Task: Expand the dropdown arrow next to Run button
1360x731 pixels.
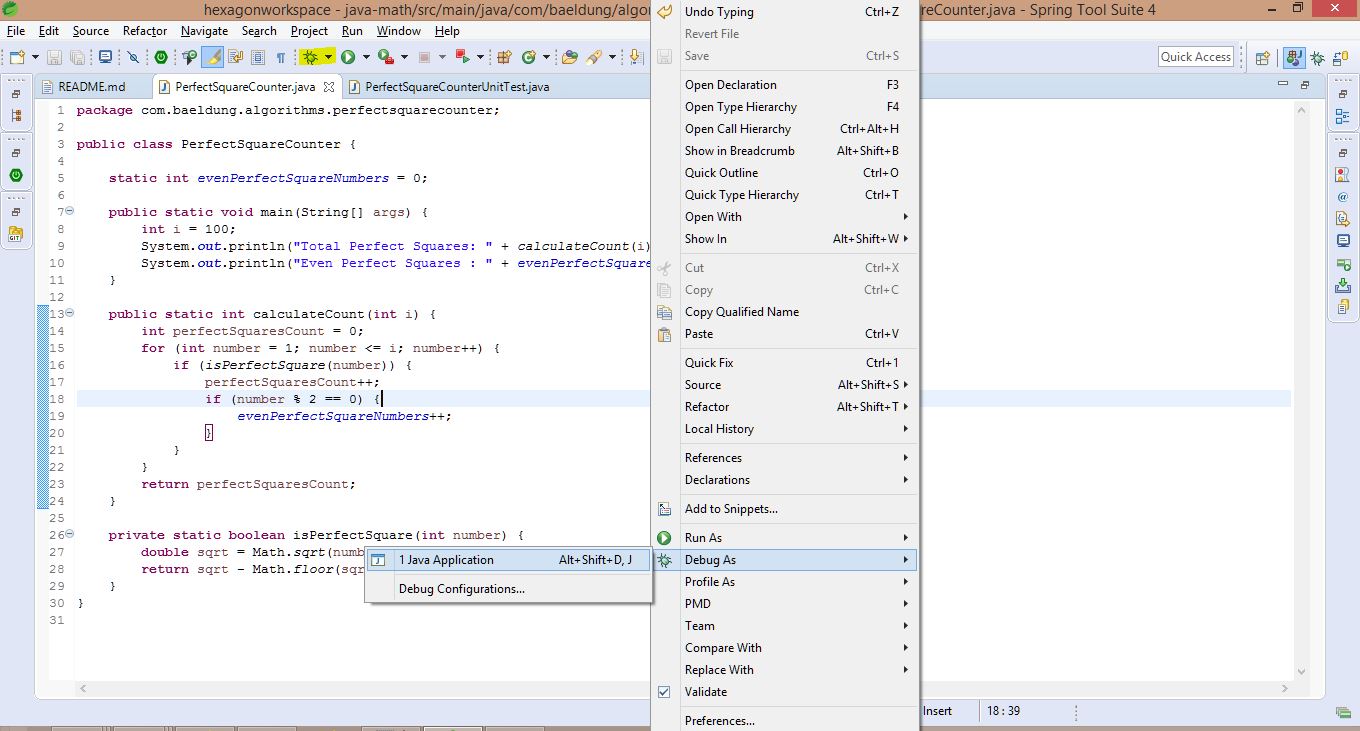Action: pos(365,57)
